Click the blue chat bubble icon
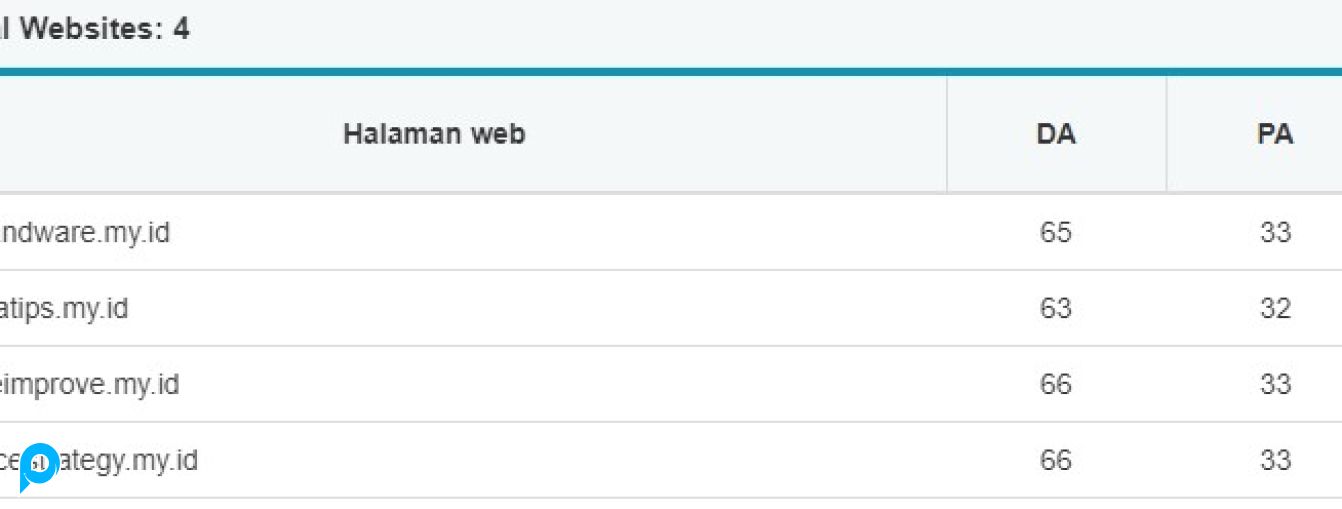The width and height of the screenshot is (1342, 509). coord(38,465)
